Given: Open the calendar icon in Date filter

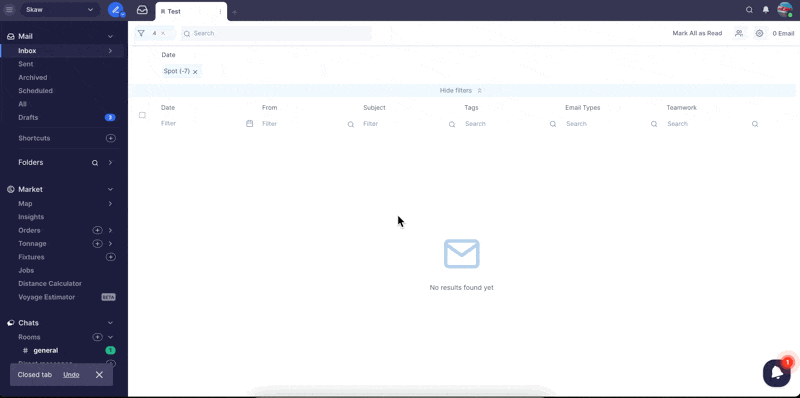Looking at the screenshot, I should [249, 123].
